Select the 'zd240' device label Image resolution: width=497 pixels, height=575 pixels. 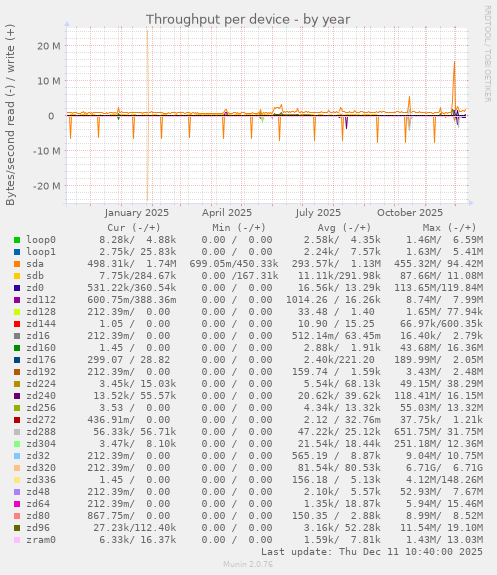coord(41,396)
